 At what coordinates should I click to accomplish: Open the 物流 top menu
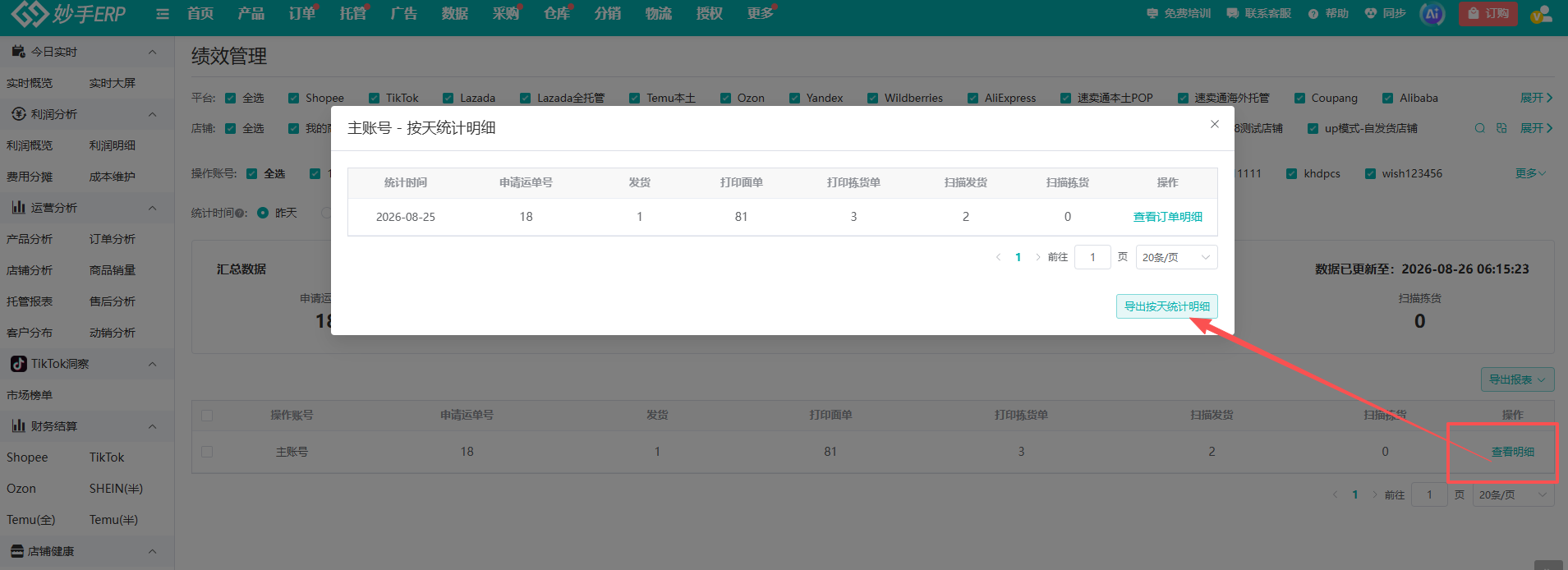[x=659, y=14]
